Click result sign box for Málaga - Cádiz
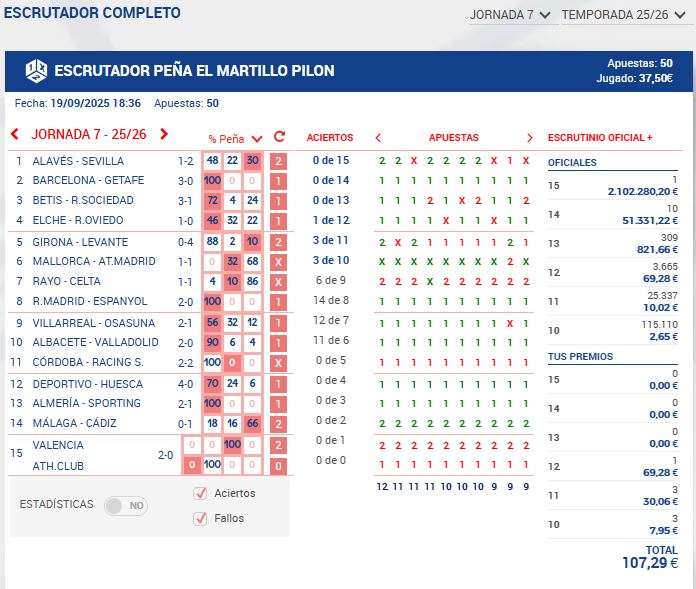The width and height of the screenshot is (696, 589). click(x=278, y=424)
